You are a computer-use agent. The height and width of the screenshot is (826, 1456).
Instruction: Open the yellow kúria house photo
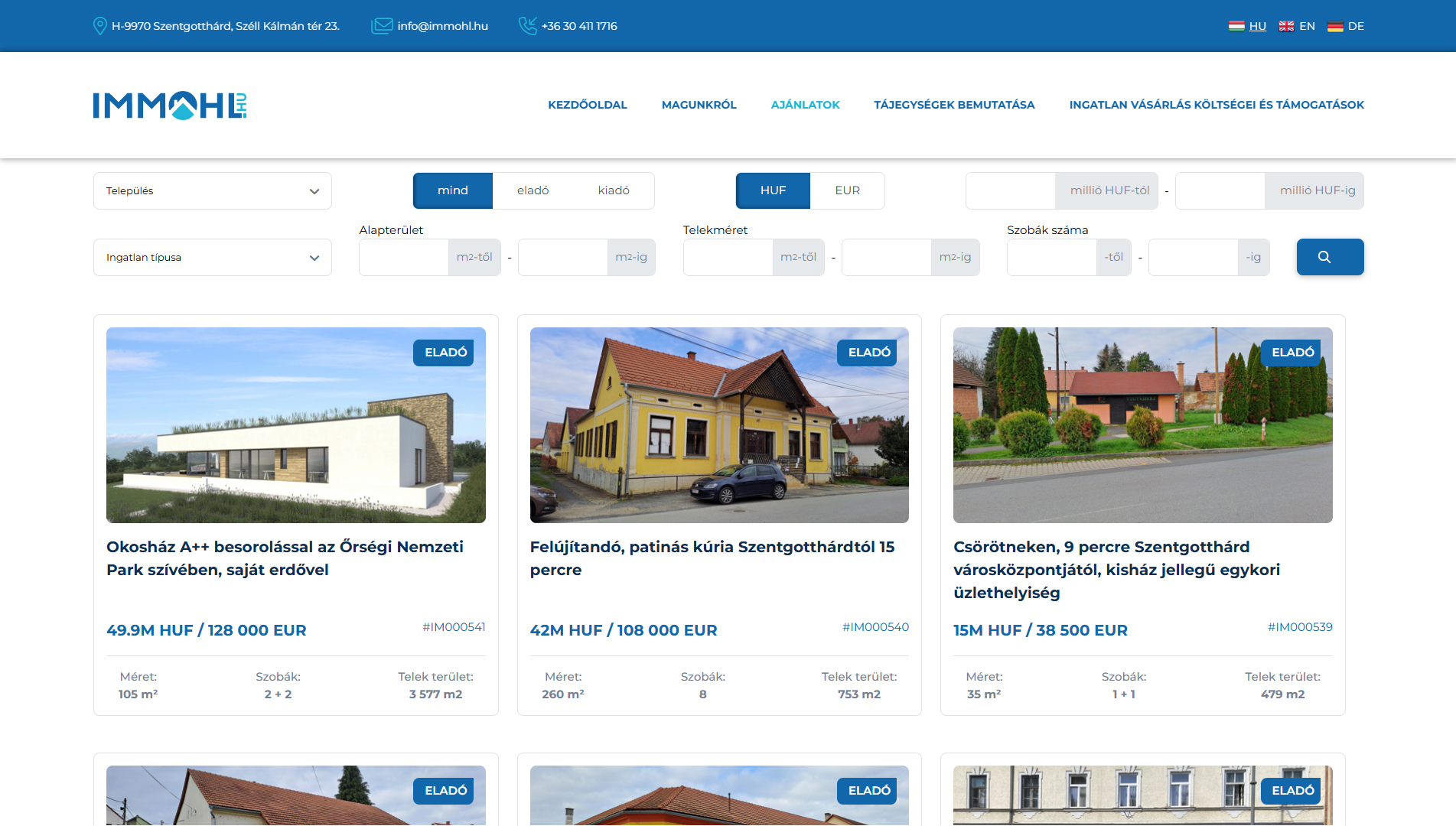[x=719, y=425]
